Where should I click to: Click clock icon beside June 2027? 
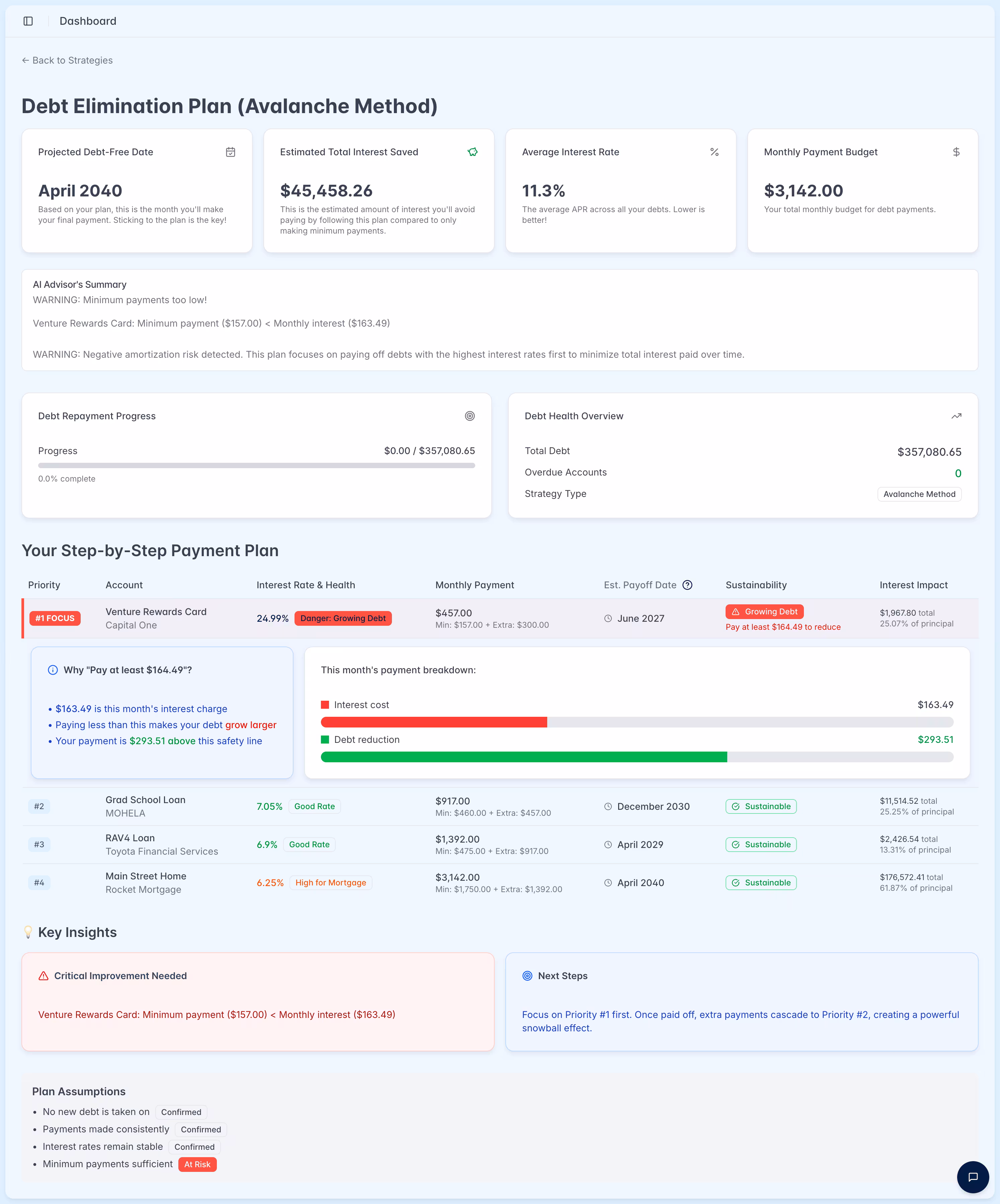[608, 619]
